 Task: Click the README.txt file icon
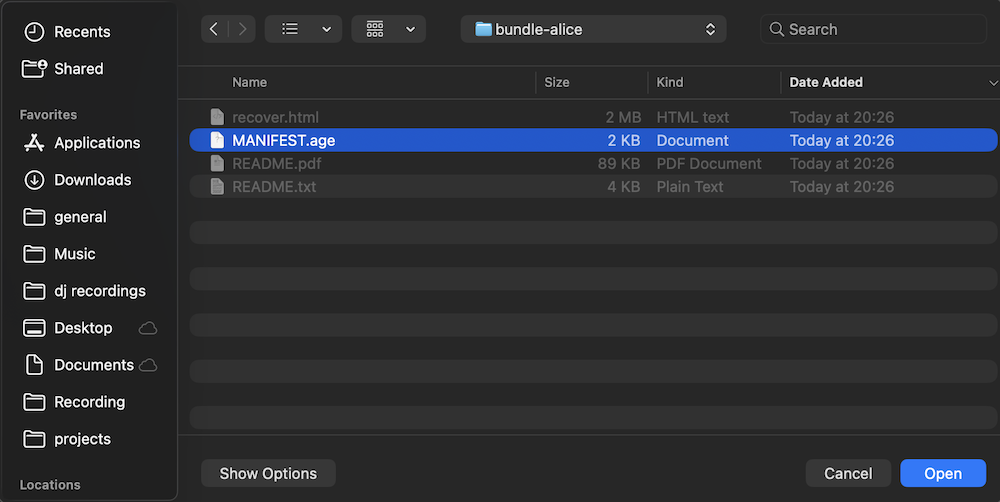tap(217, 186)
